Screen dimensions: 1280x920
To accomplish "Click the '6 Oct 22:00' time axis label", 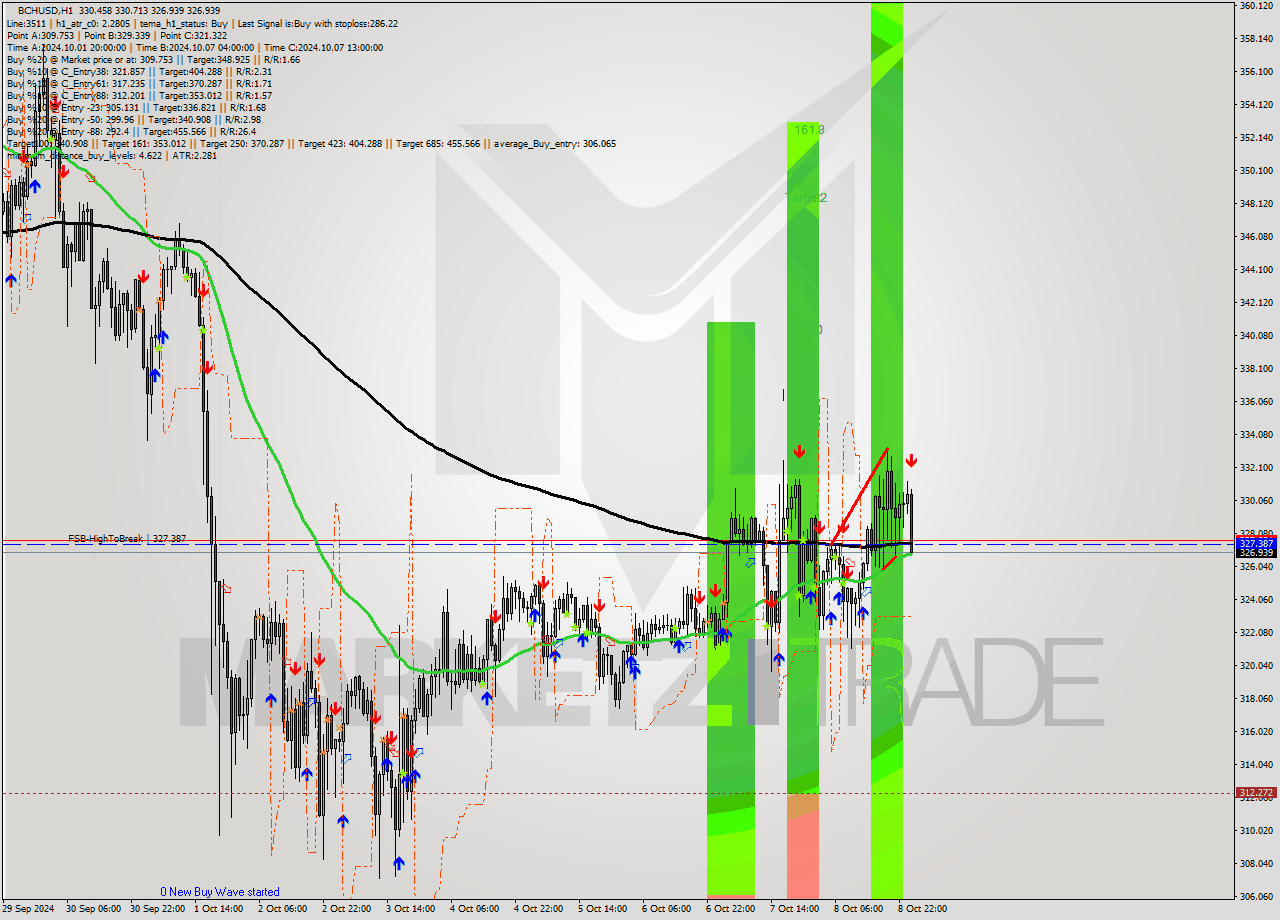I will (730, 909).
